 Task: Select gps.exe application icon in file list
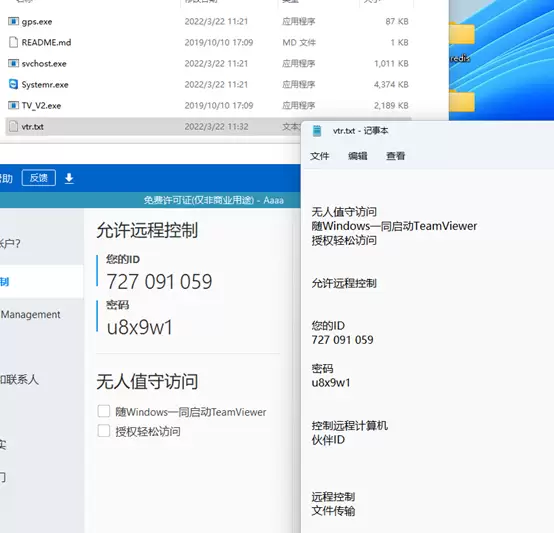(x=13, y=22)
